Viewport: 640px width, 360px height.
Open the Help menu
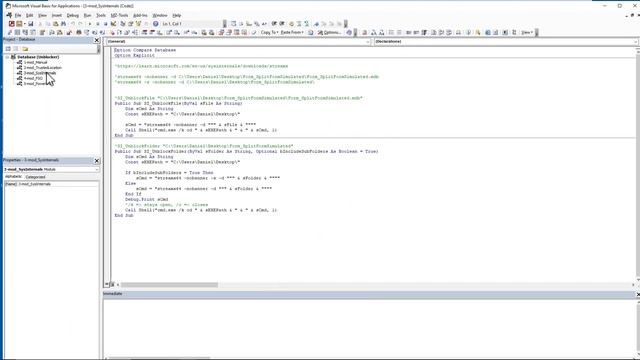coord(176,15)
